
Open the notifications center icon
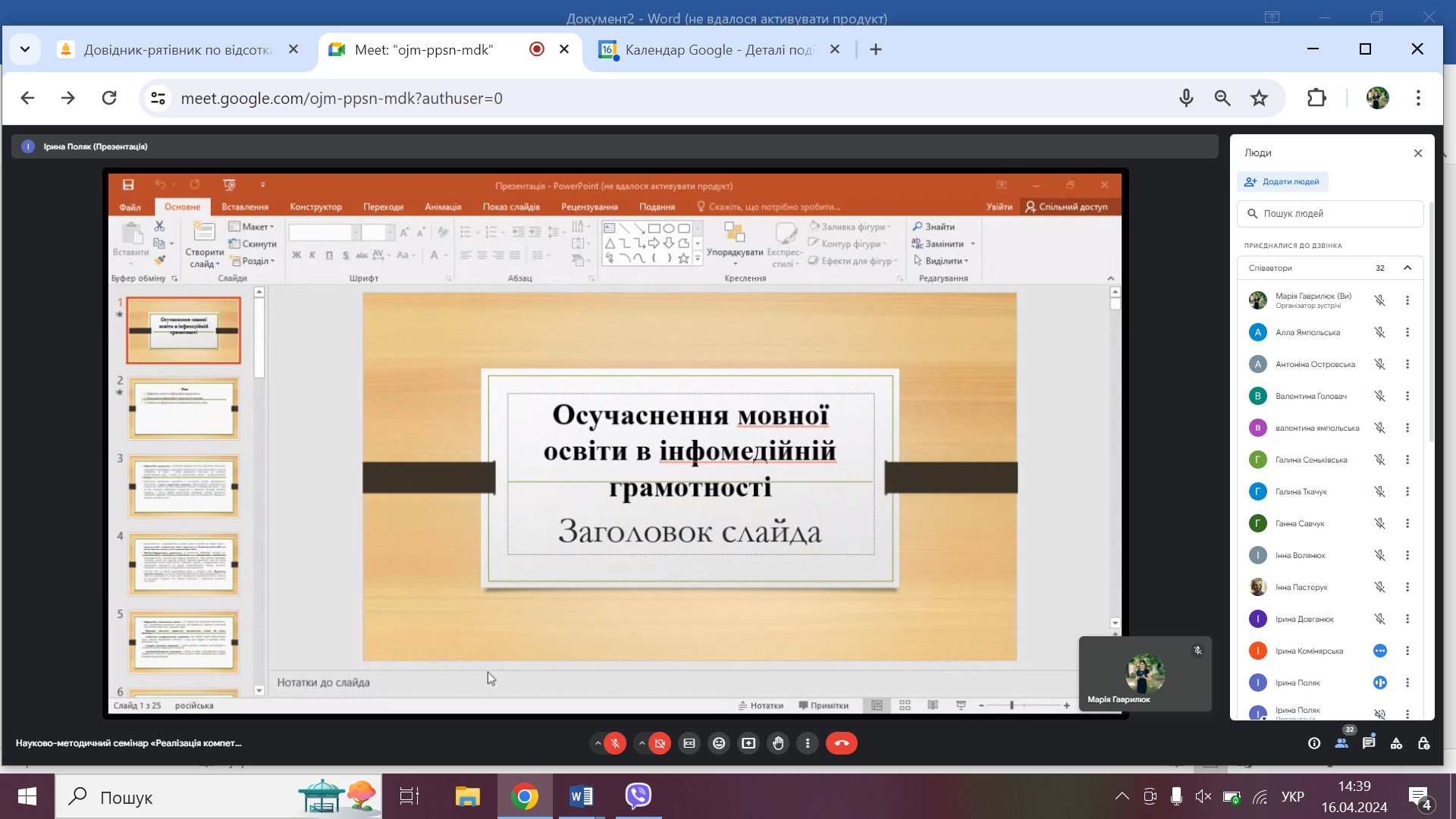pyautogui.click(x=1420, y=797)
